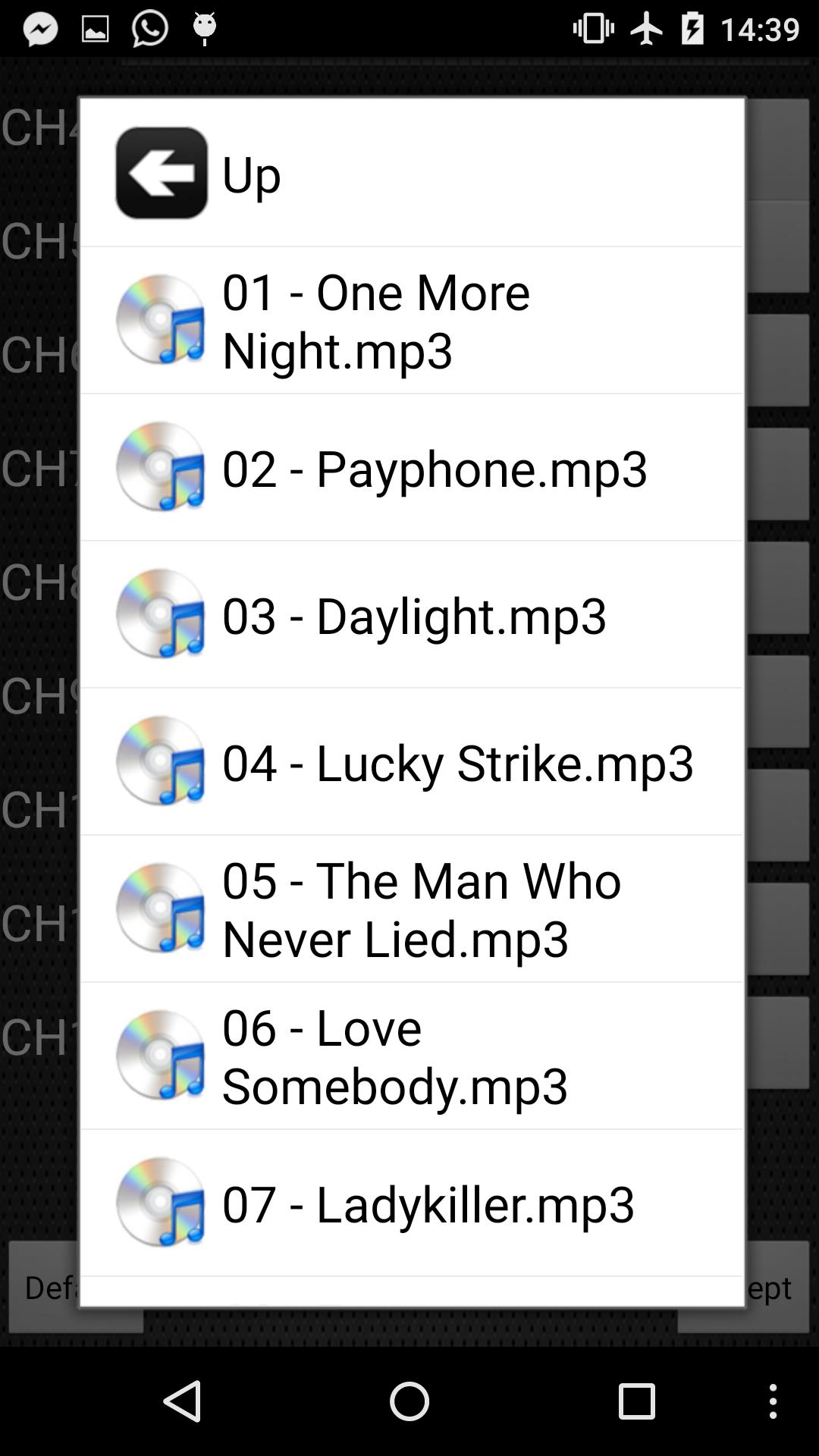This screenshot has height=1456, width=819.
Task: Tap the CD icon beside One More Night
Action: click(162, 320)
